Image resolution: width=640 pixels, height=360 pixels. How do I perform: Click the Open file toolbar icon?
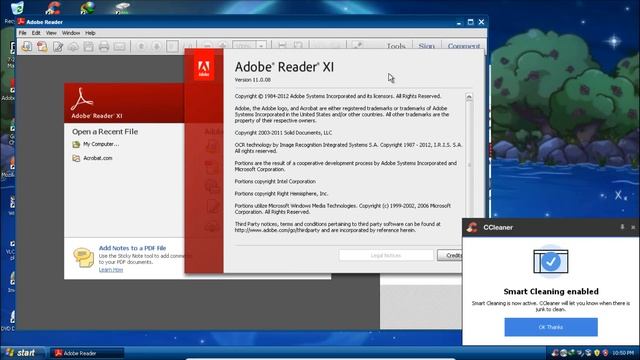(x=27, y=47)
